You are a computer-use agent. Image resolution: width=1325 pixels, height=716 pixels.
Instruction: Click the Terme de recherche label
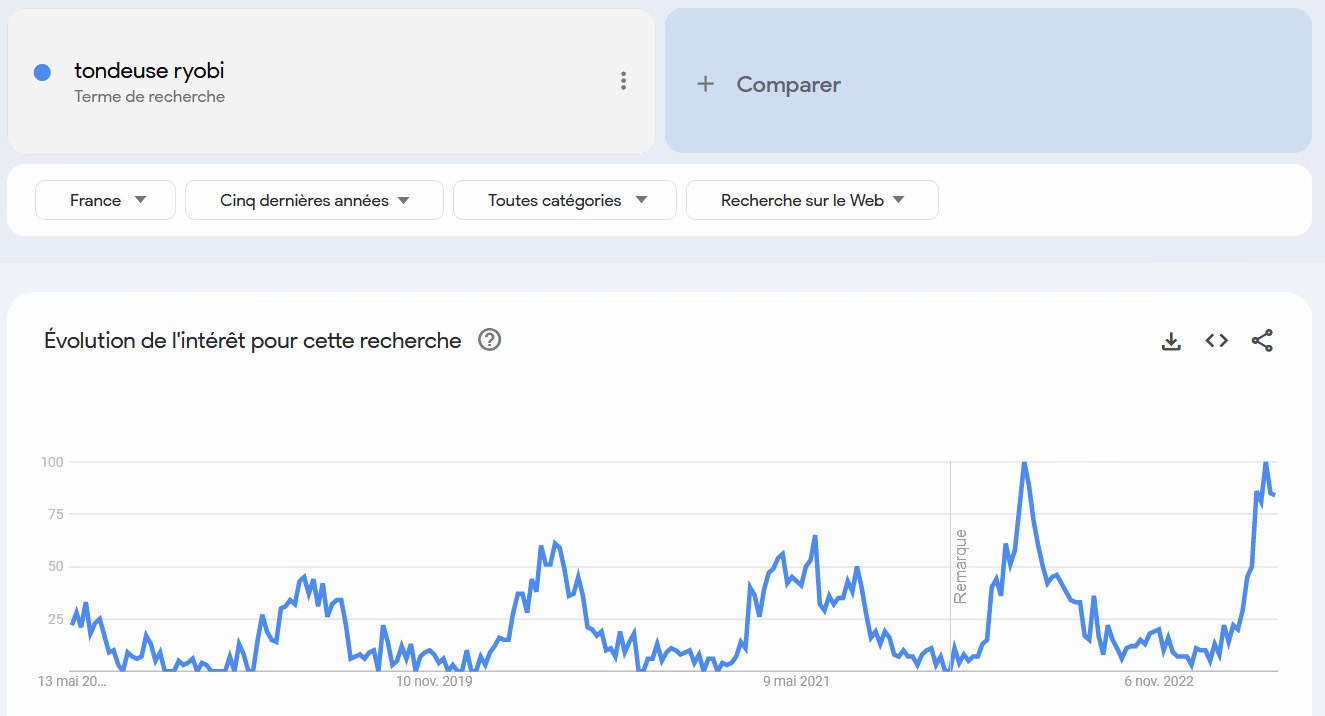149,95
